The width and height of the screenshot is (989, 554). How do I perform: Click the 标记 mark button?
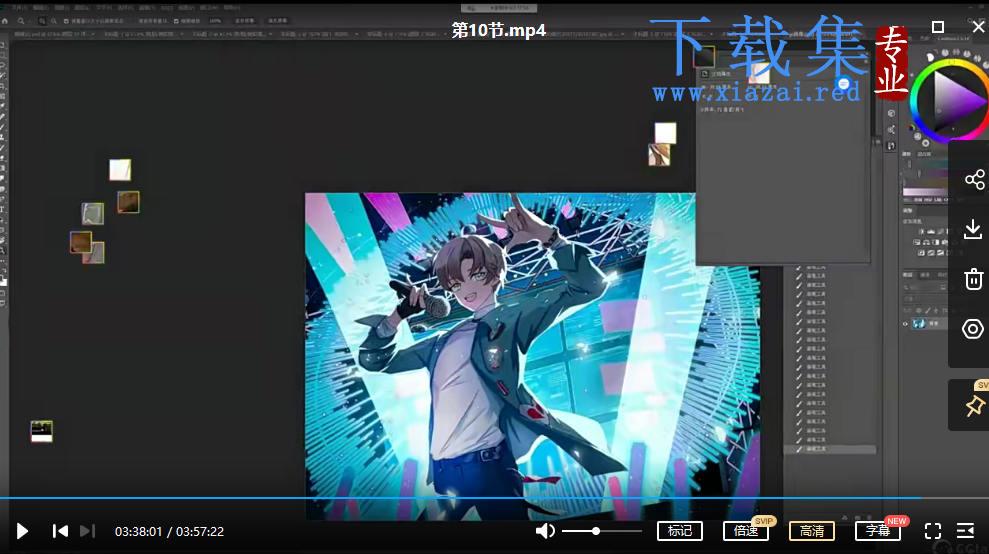(x=679, y=531)
